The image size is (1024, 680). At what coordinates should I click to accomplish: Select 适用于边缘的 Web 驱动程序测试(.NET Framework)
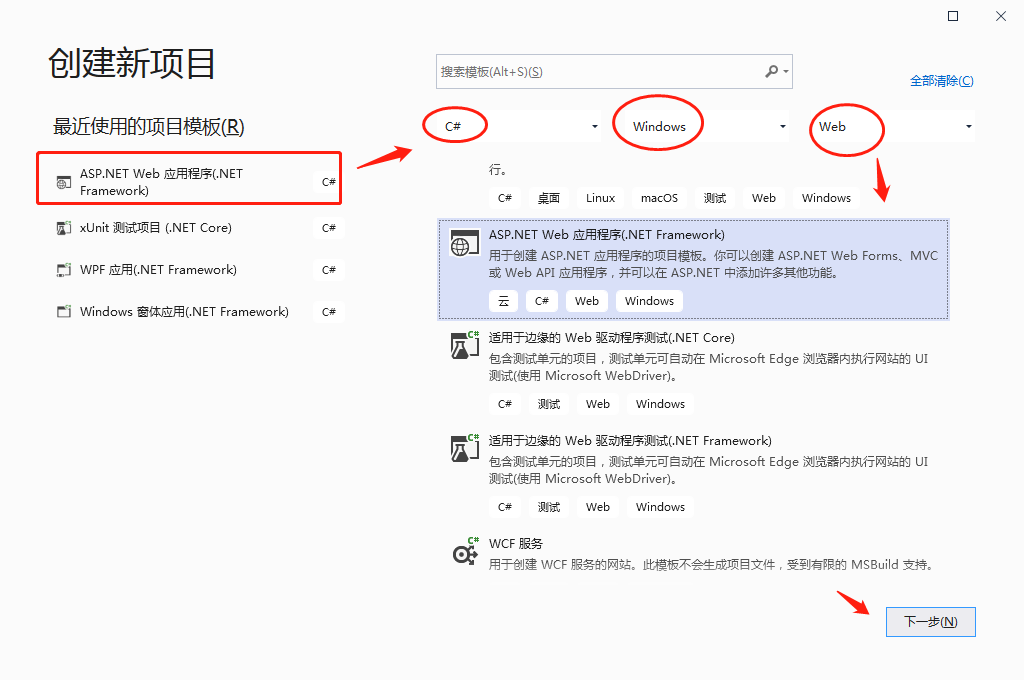(693, 476)
